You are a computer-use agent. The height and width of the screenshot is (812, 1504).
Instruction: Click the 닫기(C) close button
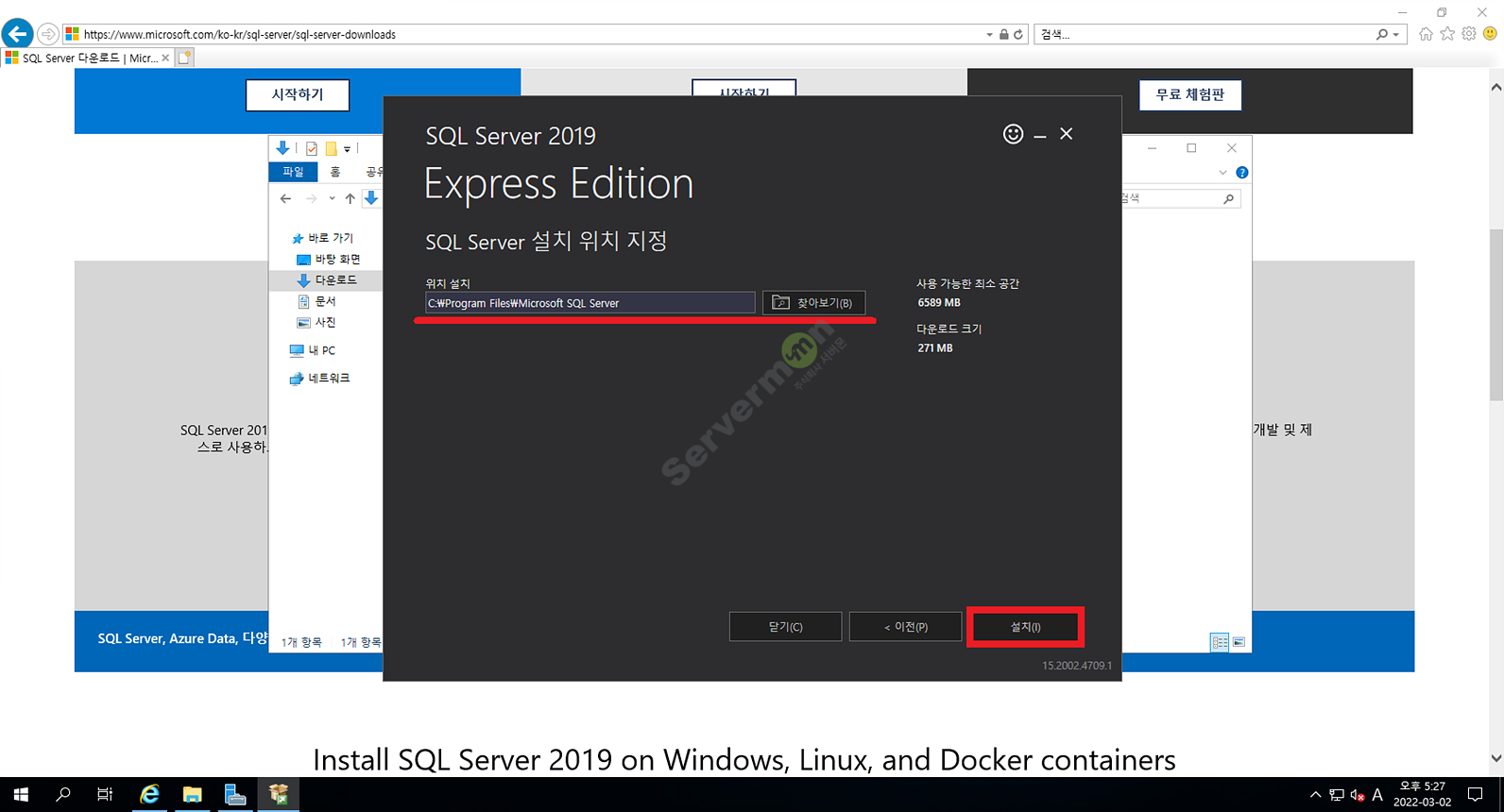[x=785, y=627]
